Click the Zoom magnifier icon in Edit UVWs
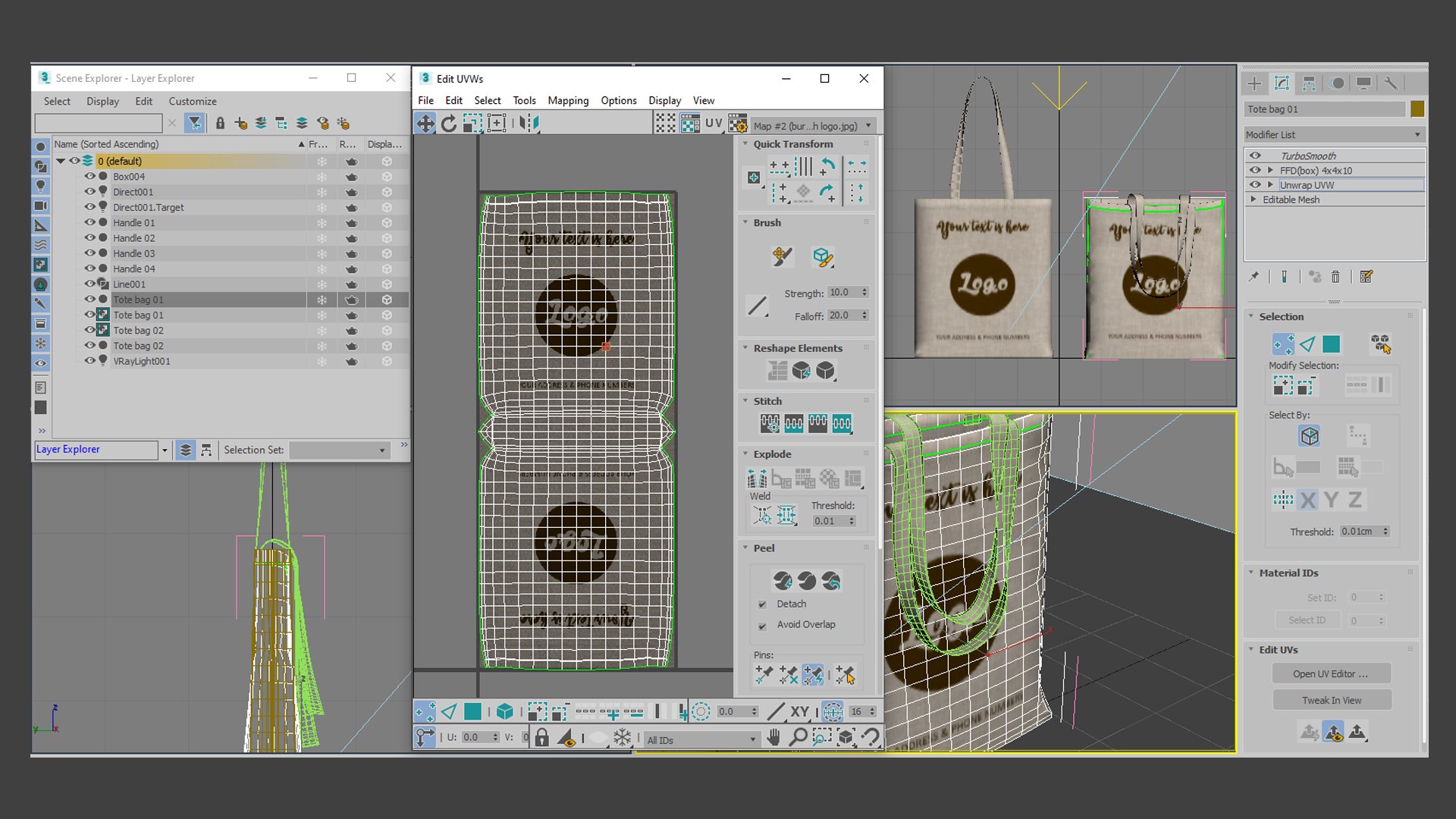Screen dimensions: 1456x819 [798, 737]
